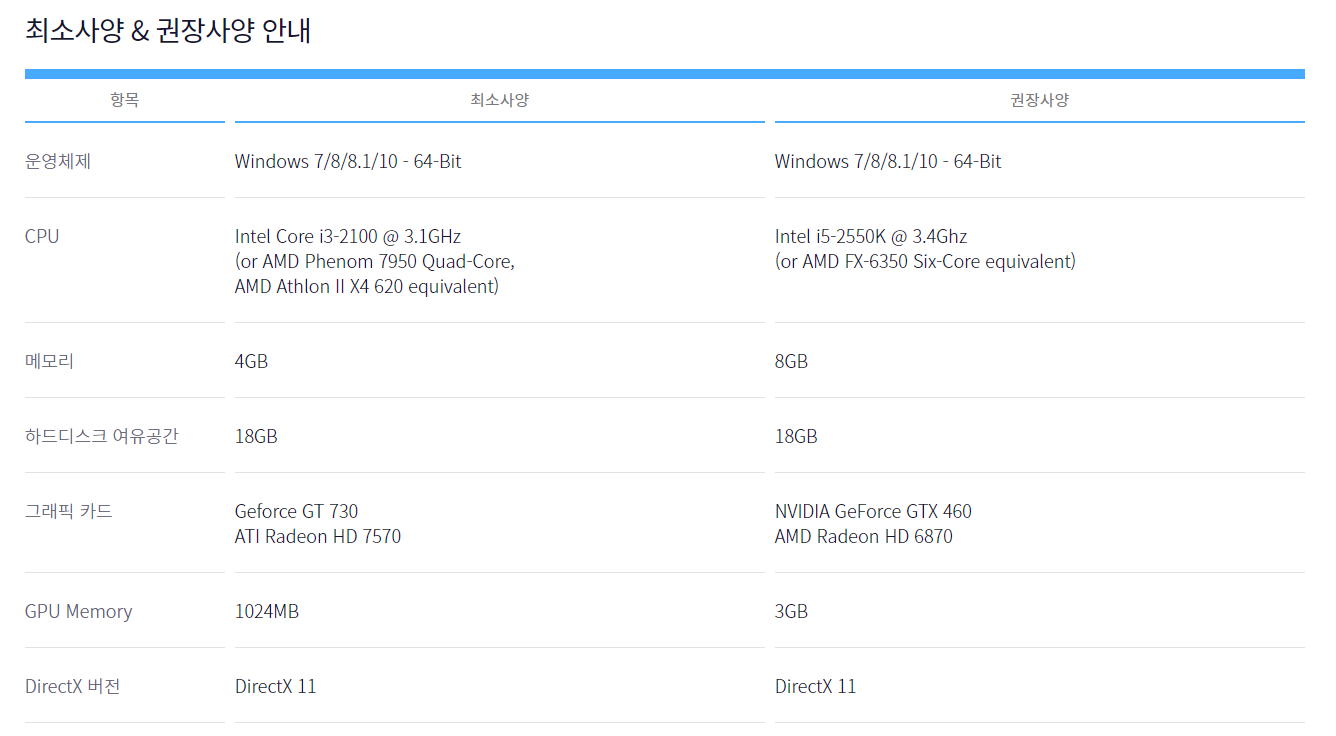Click the GPU Memory row label
The image size is (1336, 736).
(x=79, y=611)
